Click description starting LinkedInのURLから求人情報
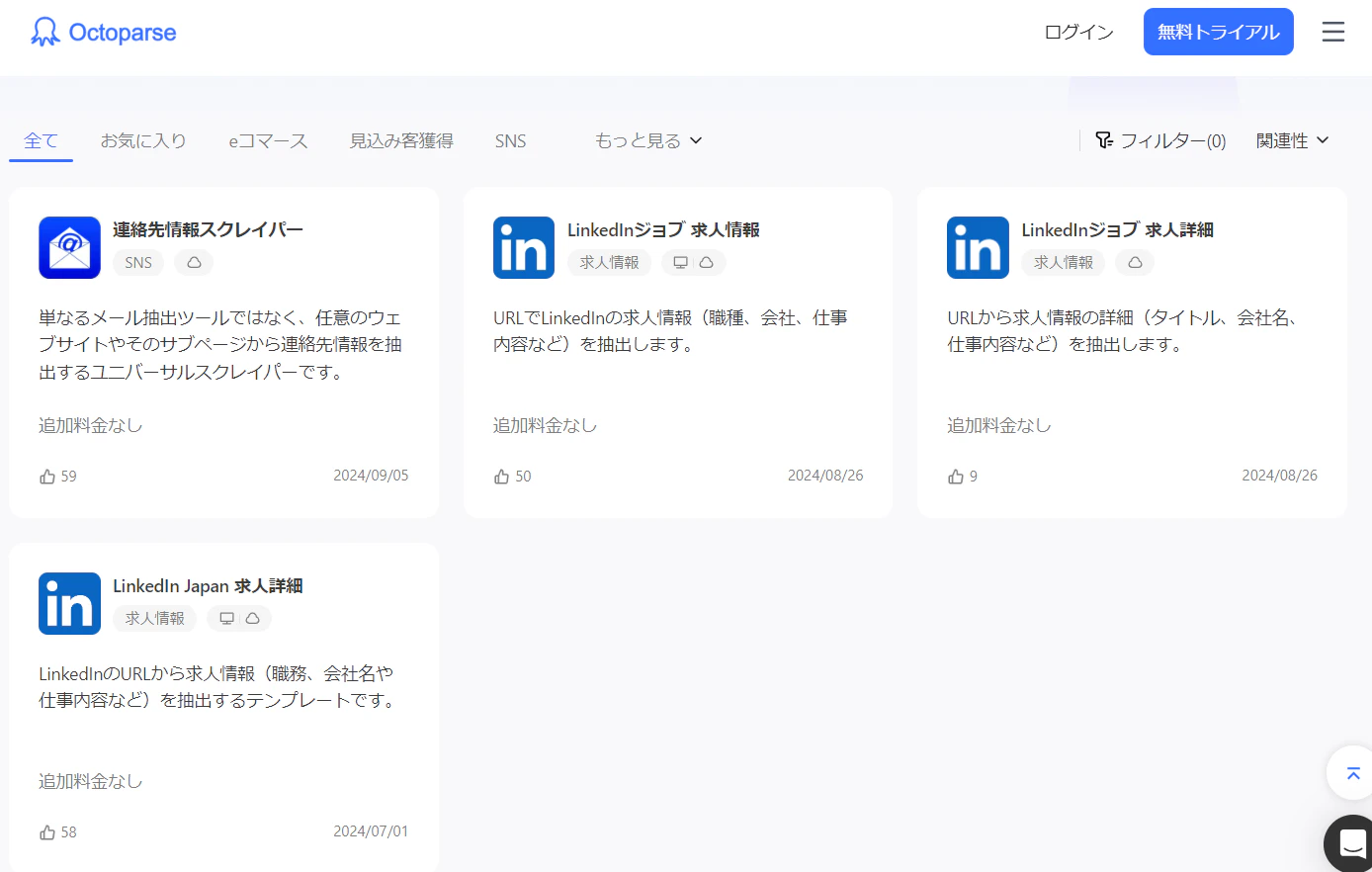The image size is (1372, 872). 216,687
